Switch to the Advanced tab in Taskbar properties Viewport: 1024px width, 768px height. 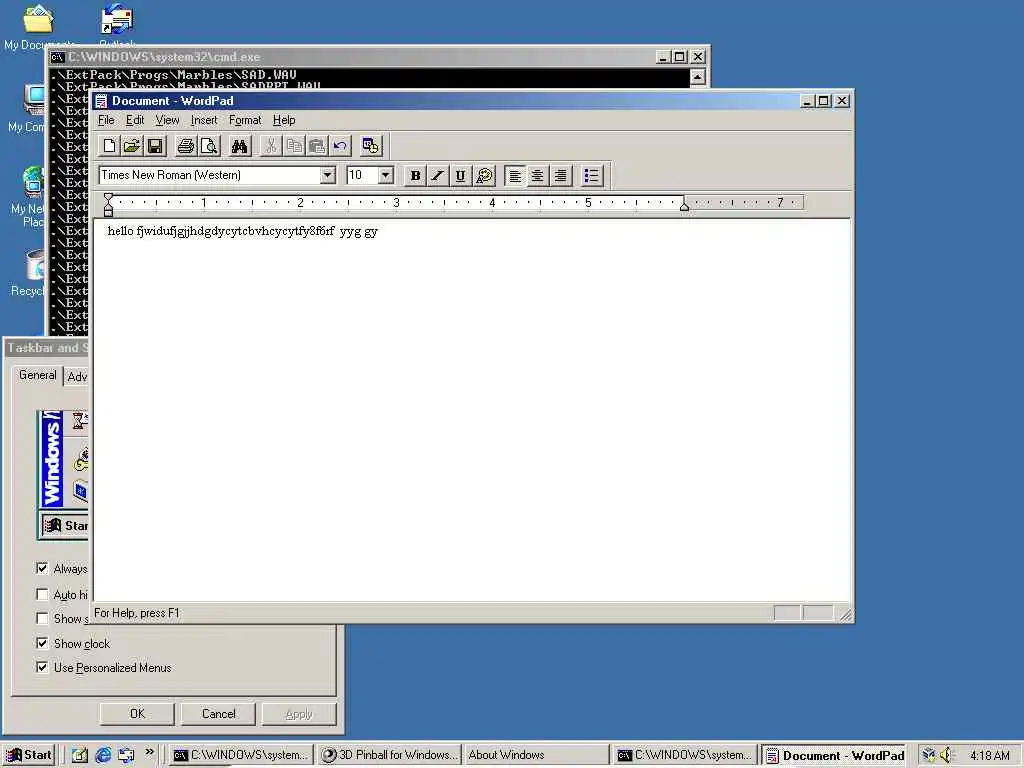(76, 377)
